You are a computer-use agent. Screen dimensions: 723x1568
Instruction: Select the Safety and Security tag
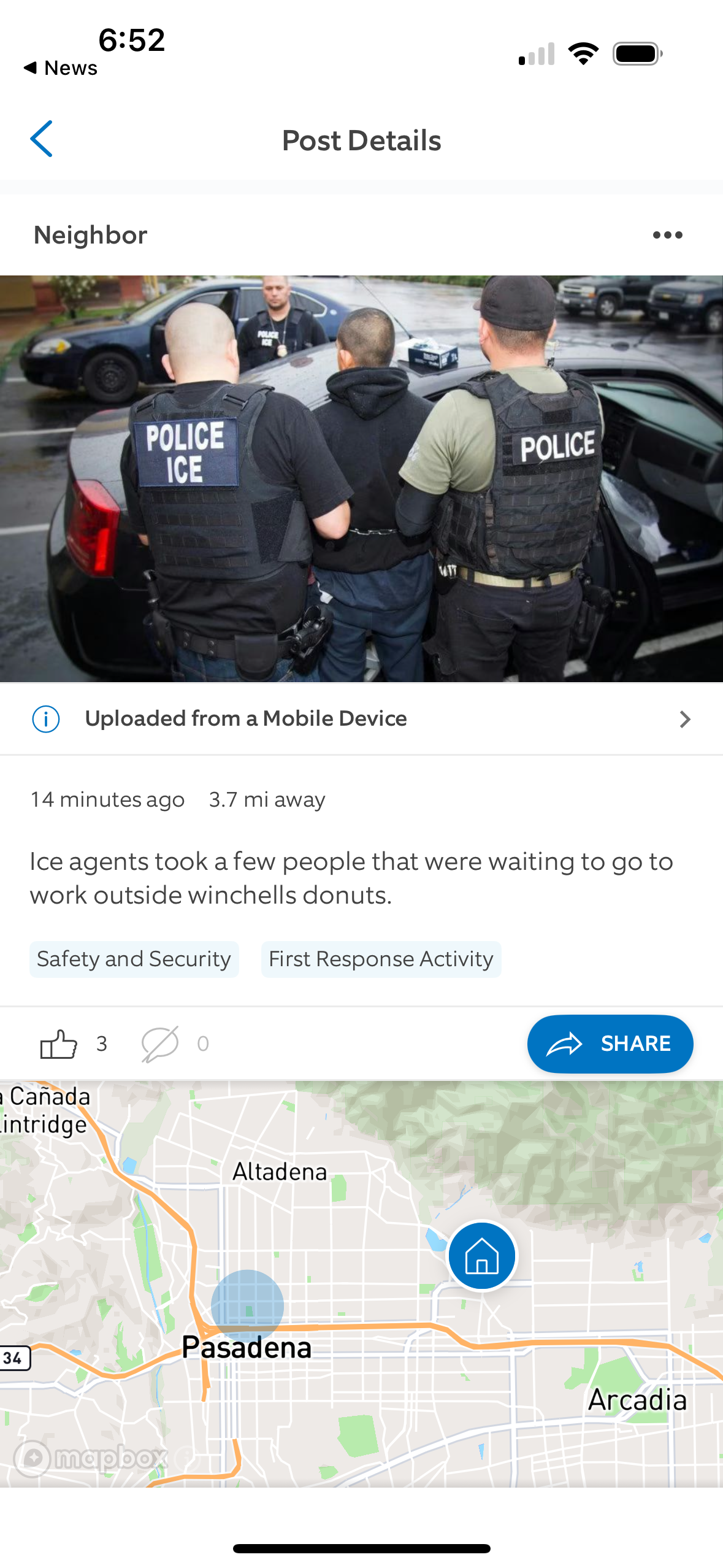tap(134, 959)
